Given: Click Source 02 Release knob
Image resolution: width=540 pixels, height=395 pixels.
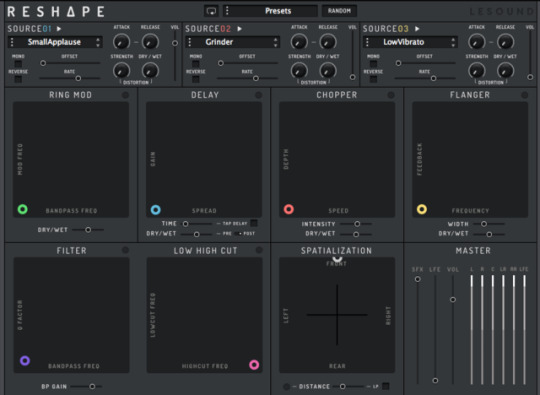Looking at the screenshot, I should (328, 42).
